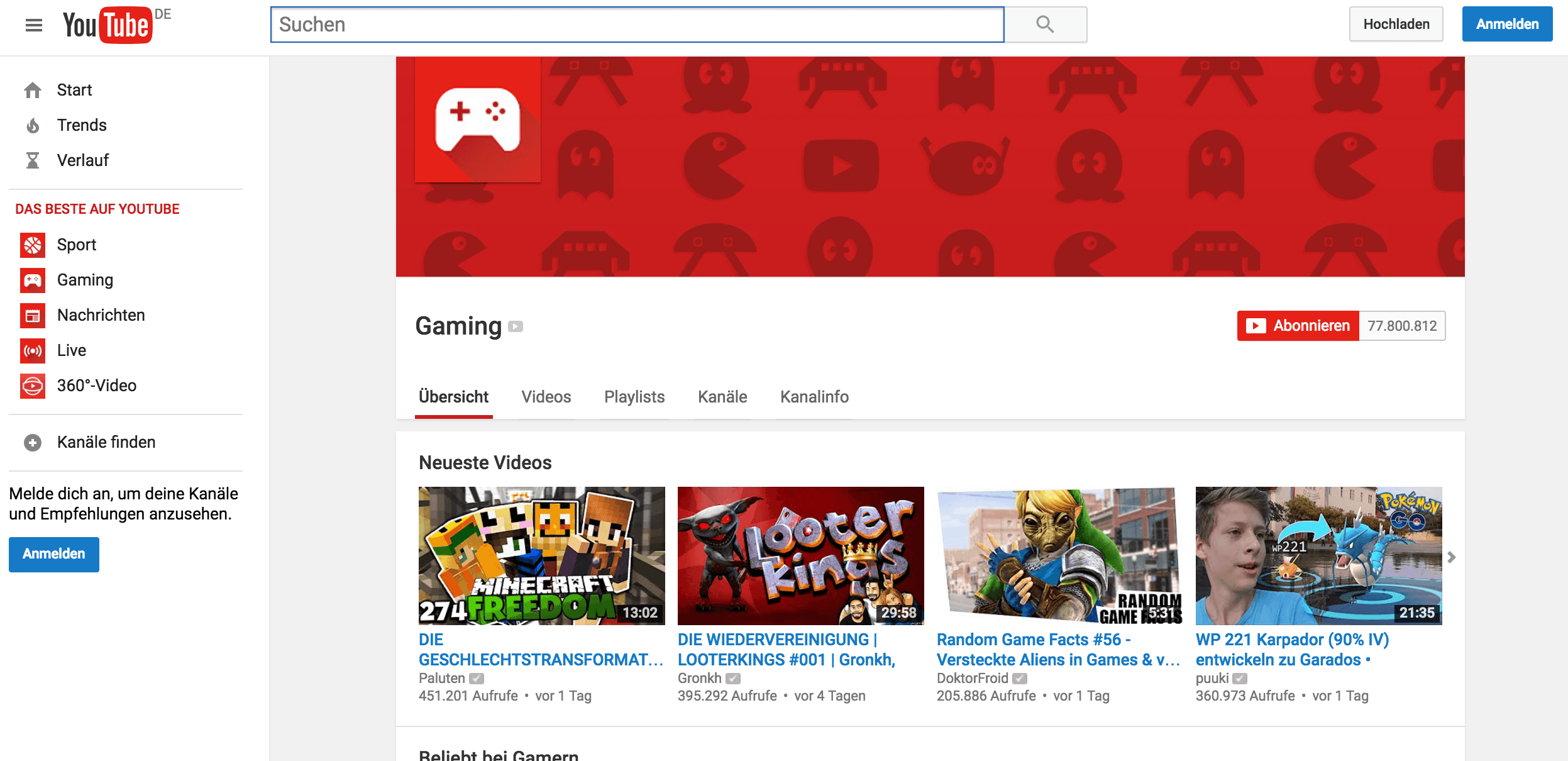Open the Playlists tab

(634, 397)
